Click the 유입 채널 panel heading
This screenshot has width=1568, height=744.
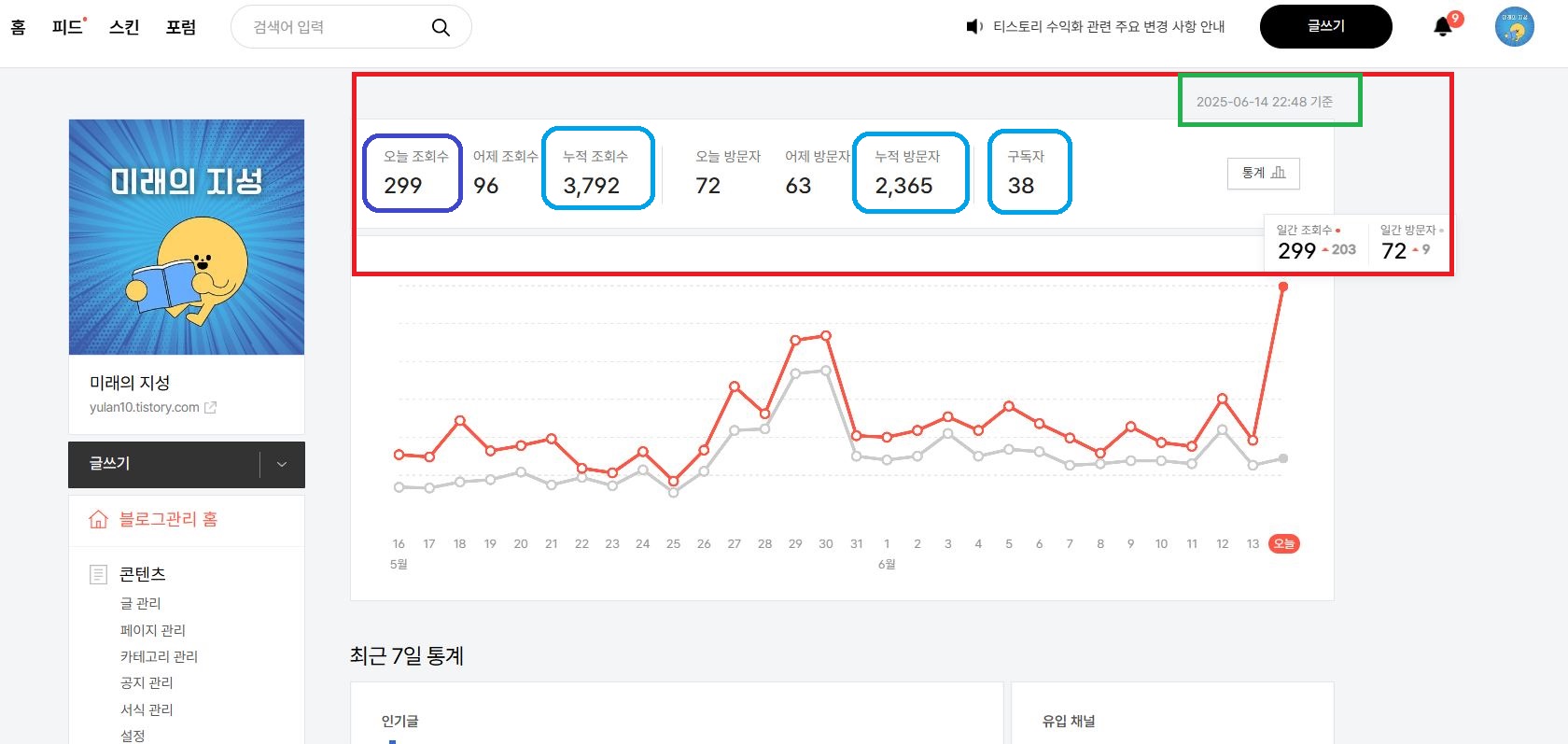[x=1069, y=721]
